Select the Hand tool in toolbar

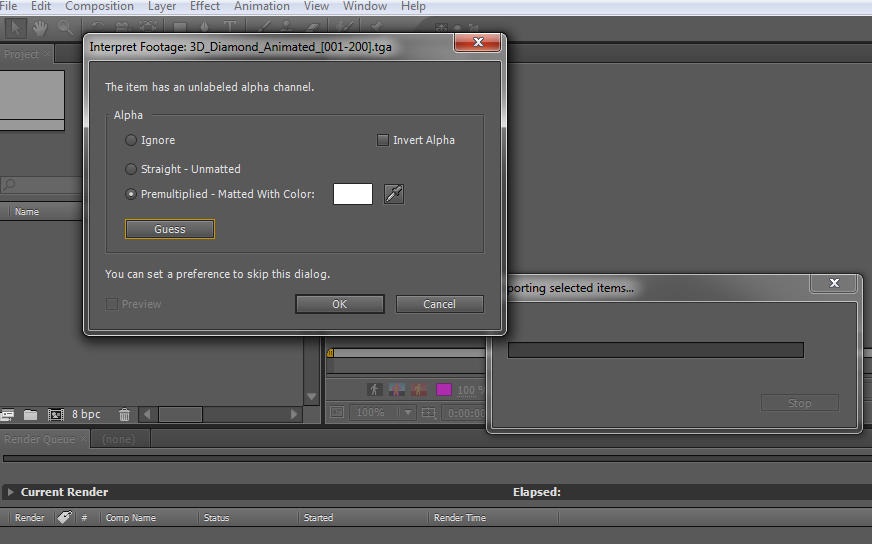(40, 28)
